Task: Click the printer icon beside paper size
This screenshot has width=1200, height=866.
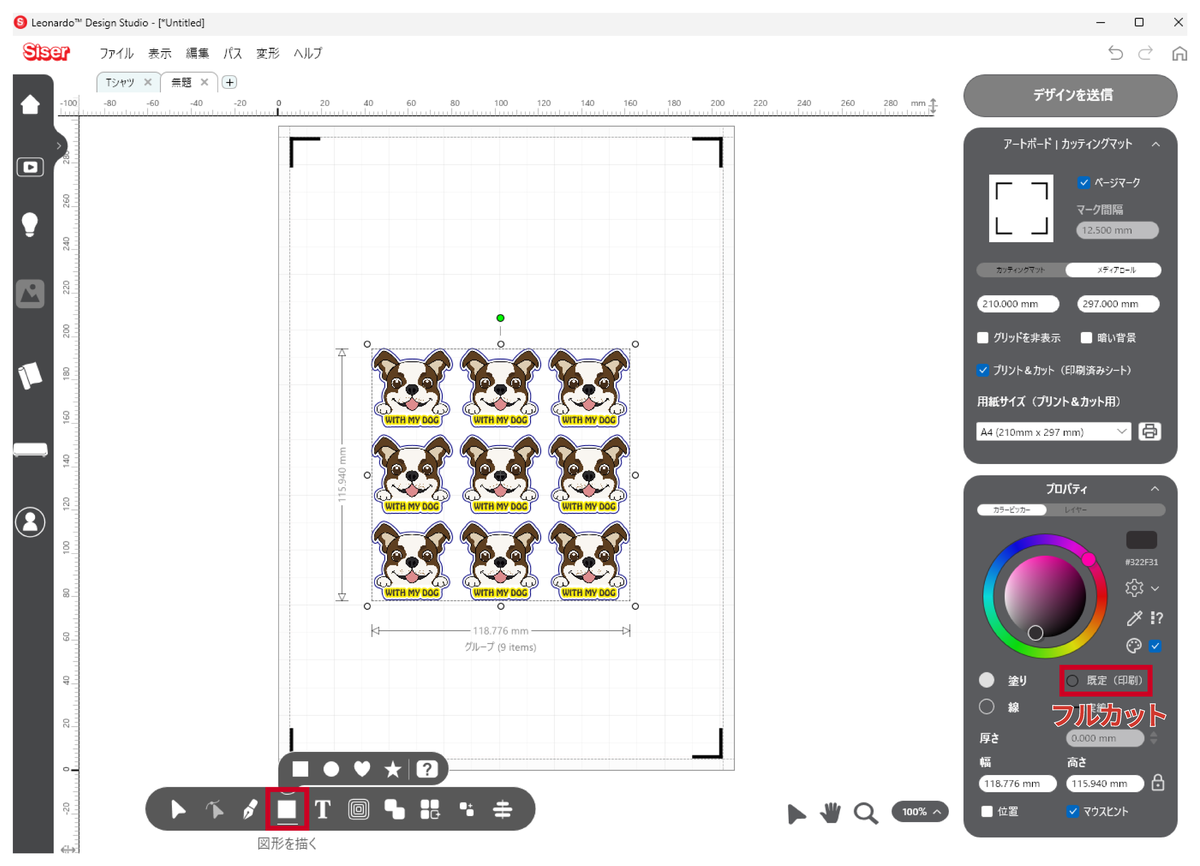Action: tap(1150, 432)
